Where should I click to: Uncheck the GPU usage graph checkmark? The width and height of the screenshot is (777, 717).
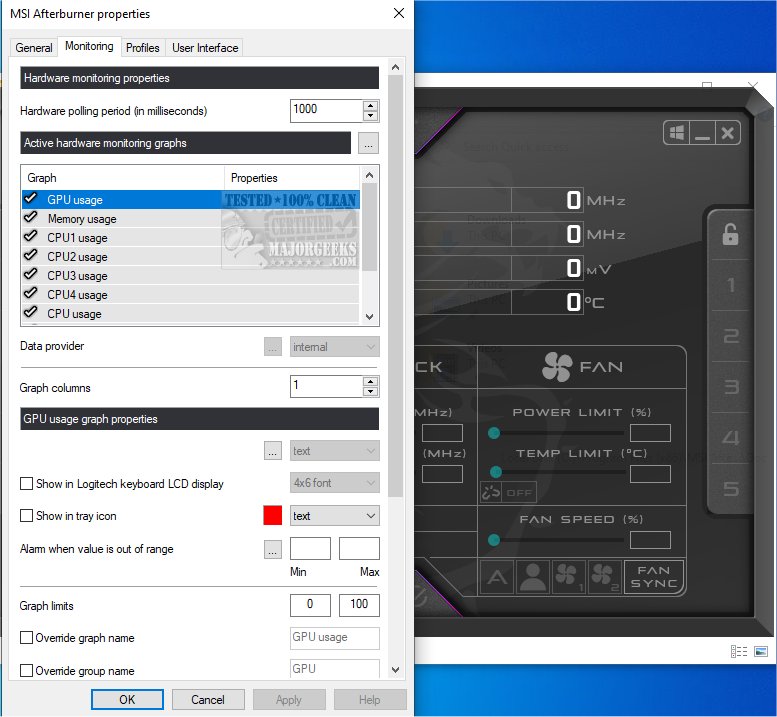(31, 199)
